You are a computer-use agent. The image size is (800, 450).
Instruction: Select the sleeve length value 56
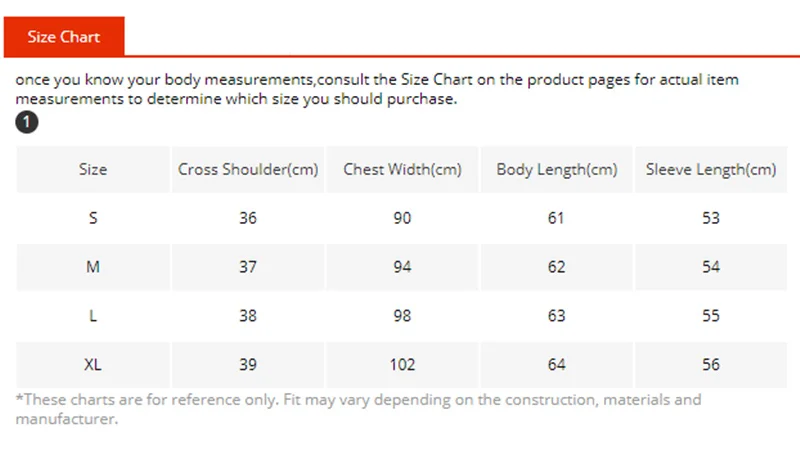[x=711, y=365]
